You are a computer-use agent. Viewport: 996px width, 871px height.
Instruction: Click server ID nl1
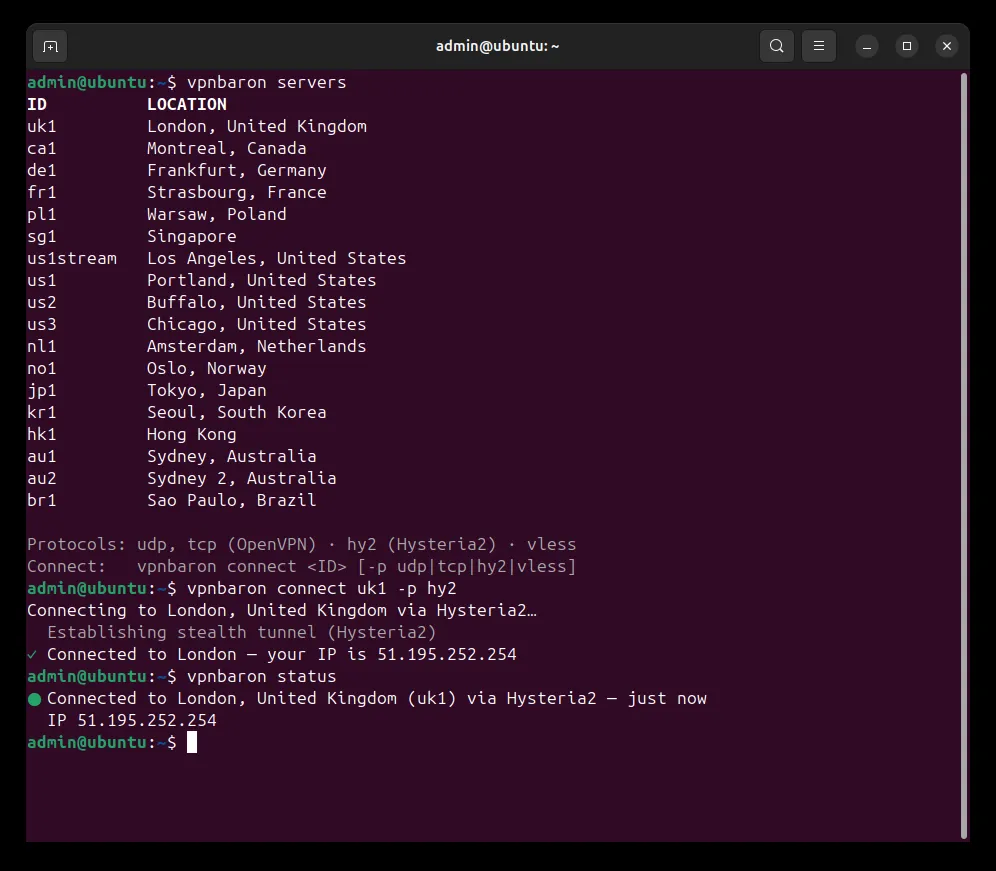(x=42, y=346)
